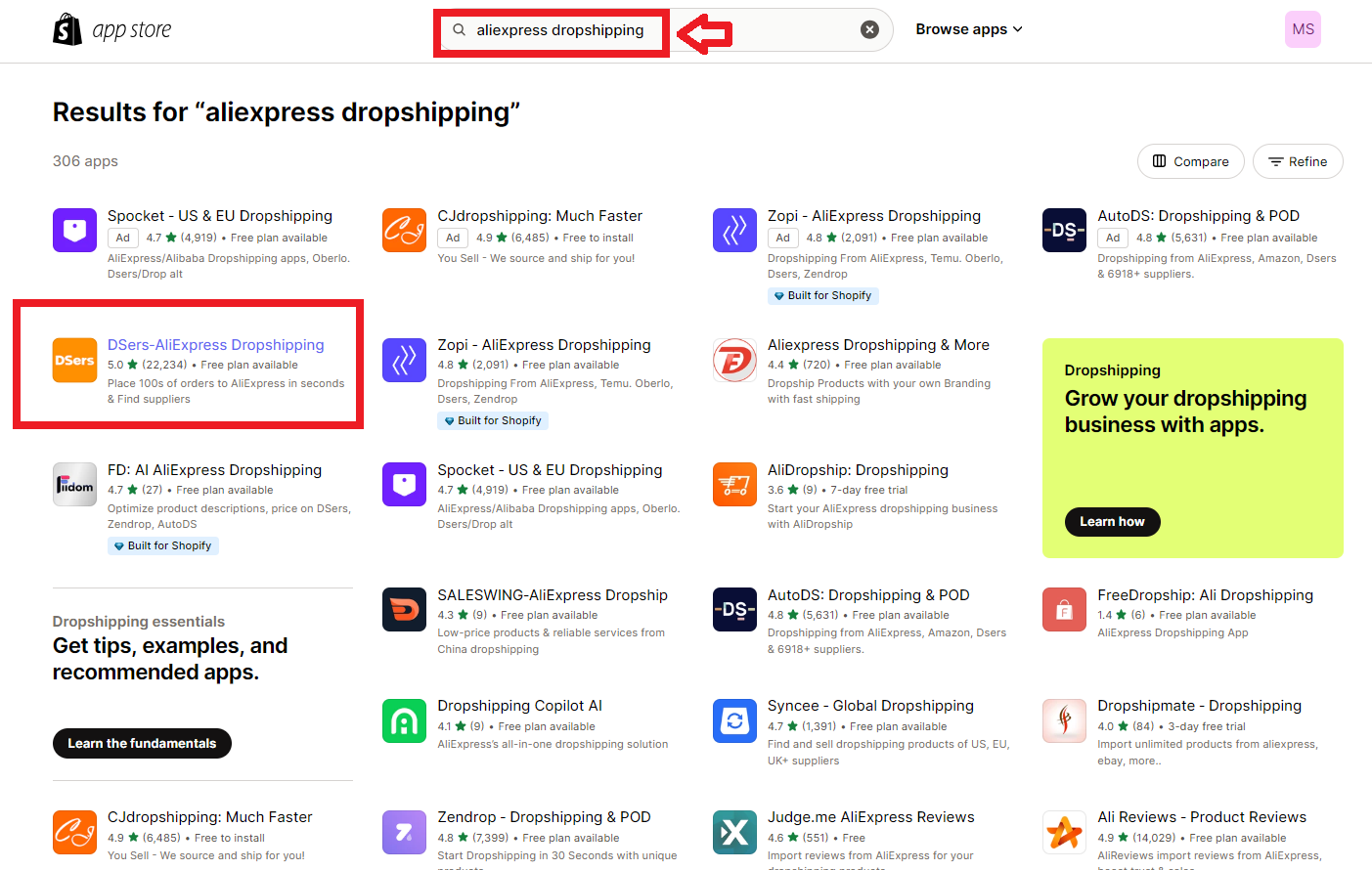Click the Compare button
This screenshot has height=870, width=1372.
click(1190, 161)
